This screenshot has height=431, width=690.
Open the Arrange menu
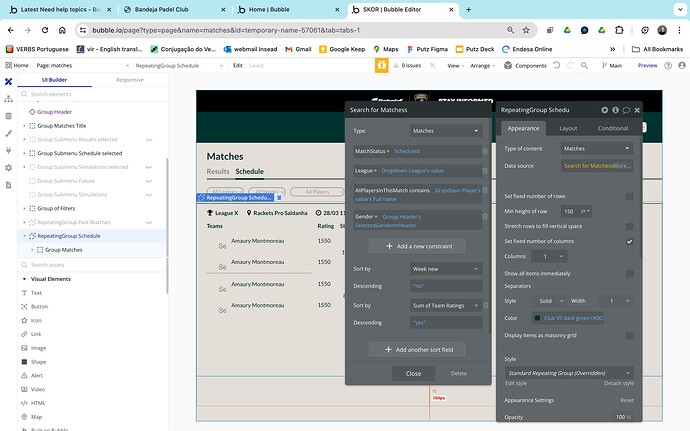(x=482, y=66)
